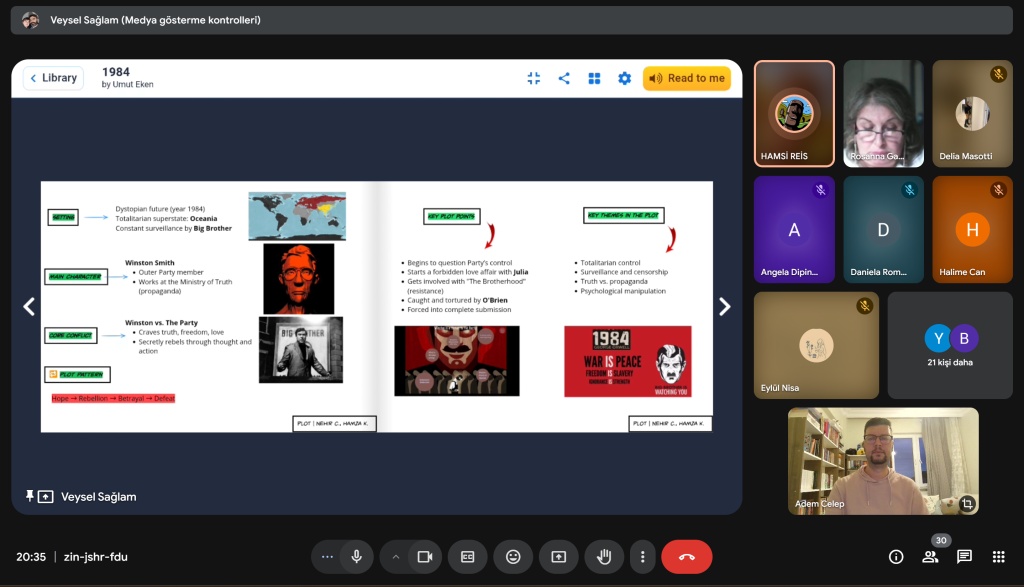This screenshot has width=1024, height=587.
Task: Select Angela Dipin participant tile
Action: click(794, 229)
